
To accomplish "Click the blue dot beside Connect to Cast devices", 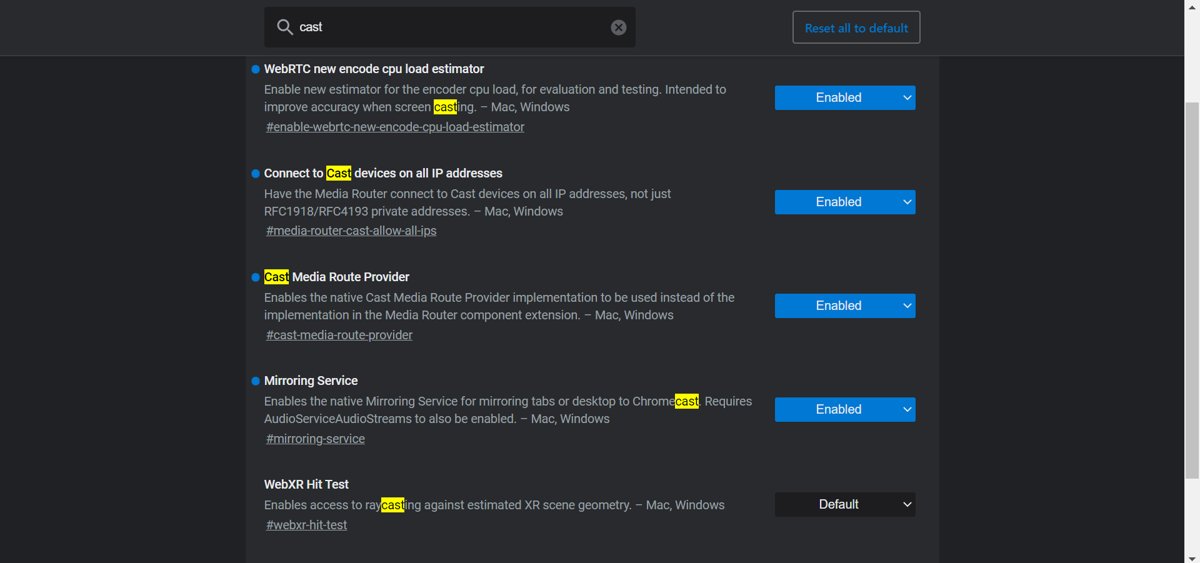I will pyautogui.click(x=255, y=173).
